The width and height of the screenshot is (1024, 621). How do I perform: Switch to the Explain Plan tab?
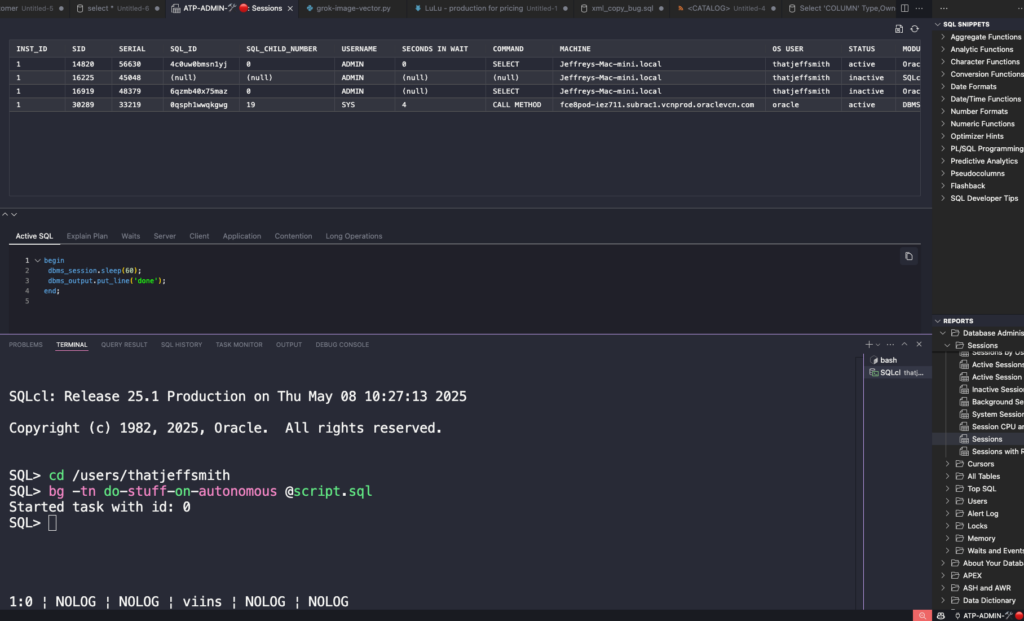[87, 237]
